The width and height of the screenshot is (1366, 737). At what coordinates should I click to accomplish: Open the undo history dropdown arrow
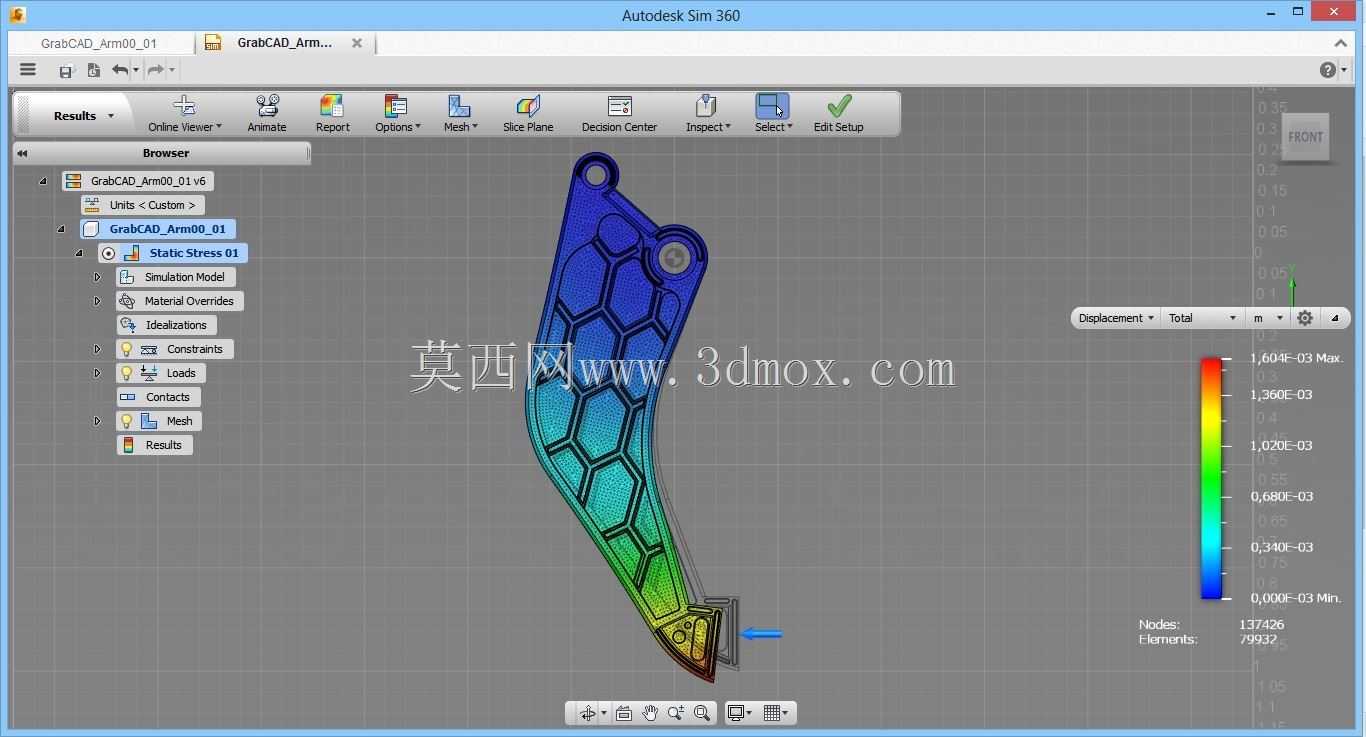136,70
